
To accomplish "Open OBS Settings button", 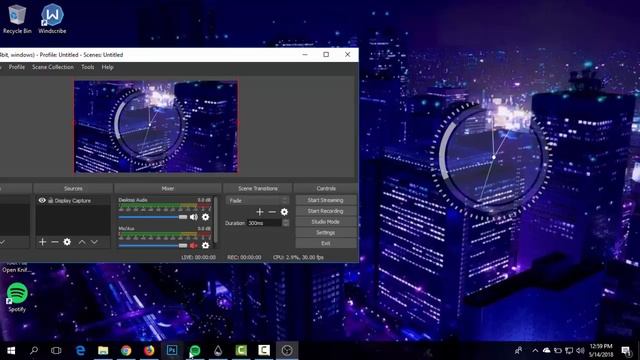I will click(325, 232).
